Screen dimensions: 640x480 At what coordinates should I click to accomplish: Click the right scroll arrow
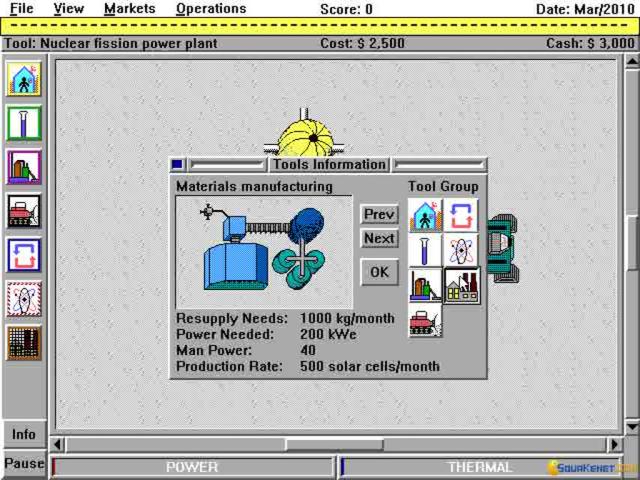(614, 444)
